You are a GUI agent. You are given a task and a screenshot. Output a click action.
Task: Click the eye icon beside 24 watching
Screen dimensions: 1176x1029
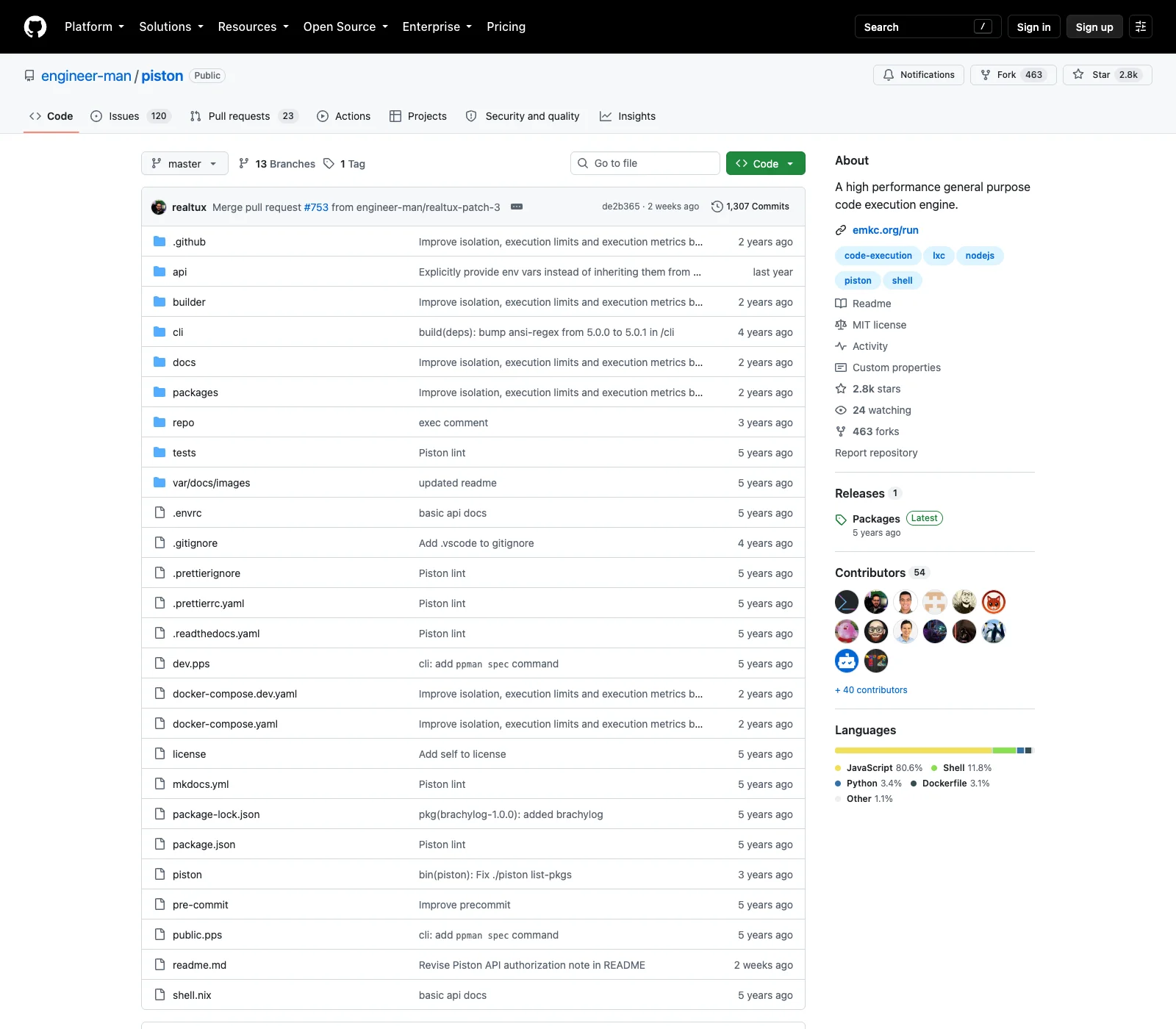coord(841,410)
